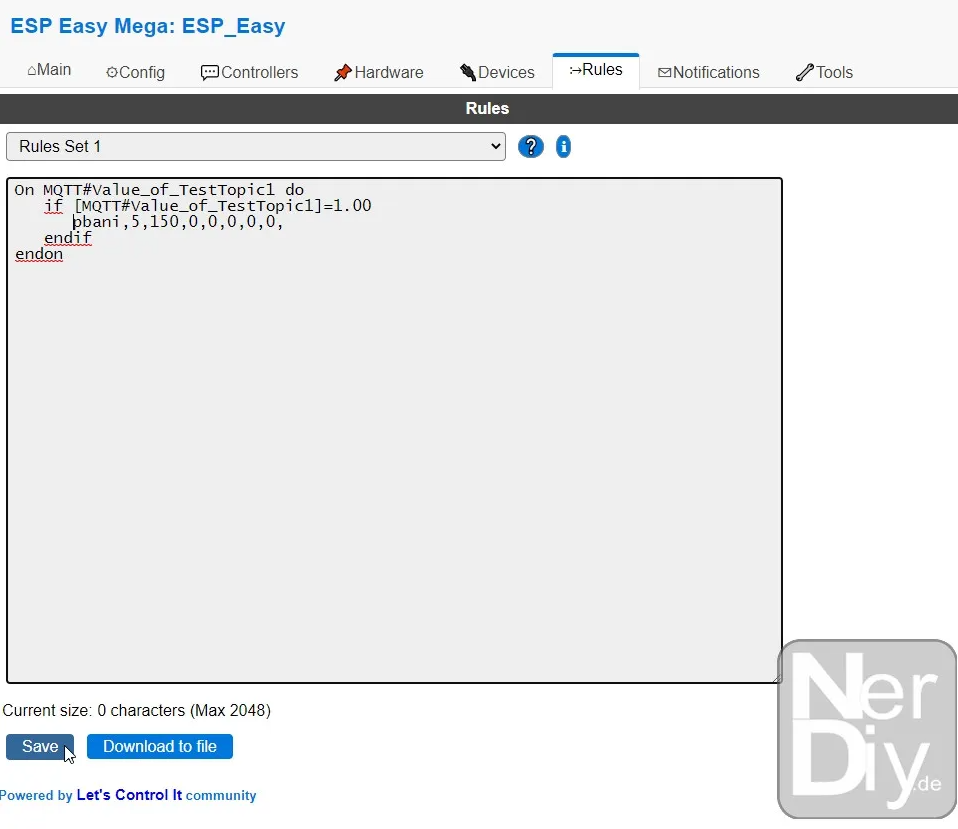
Task: Click the 'On MQTT#Value_of_TestTopic1 do' line
Action: pos(159,190)
